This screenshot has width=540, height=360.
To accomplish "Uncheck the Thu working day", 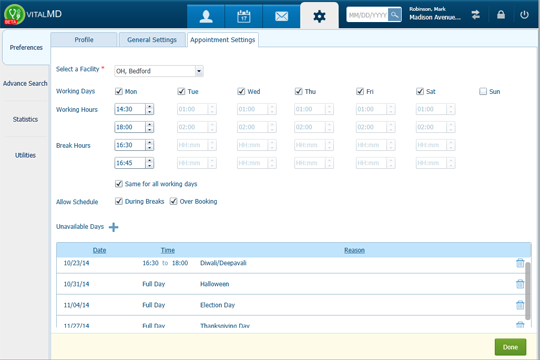I will (299, 91).
